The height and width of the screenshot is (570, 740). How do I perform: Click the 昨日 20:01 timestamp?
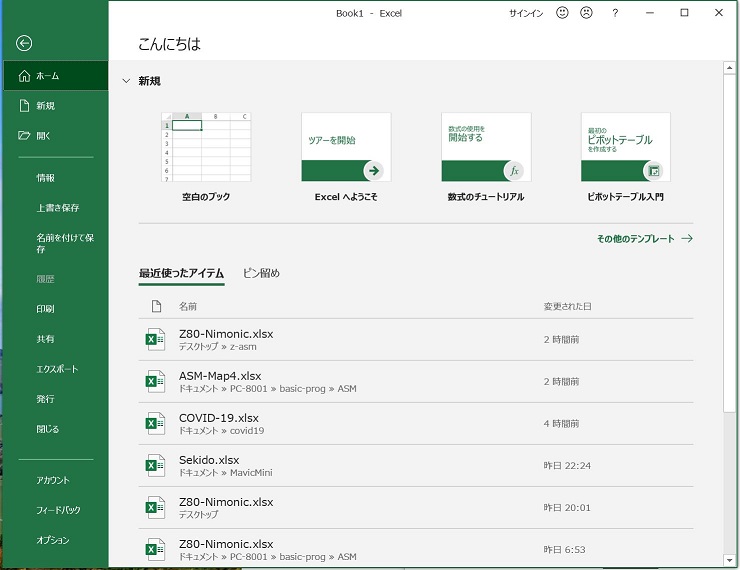coord(567,507)
